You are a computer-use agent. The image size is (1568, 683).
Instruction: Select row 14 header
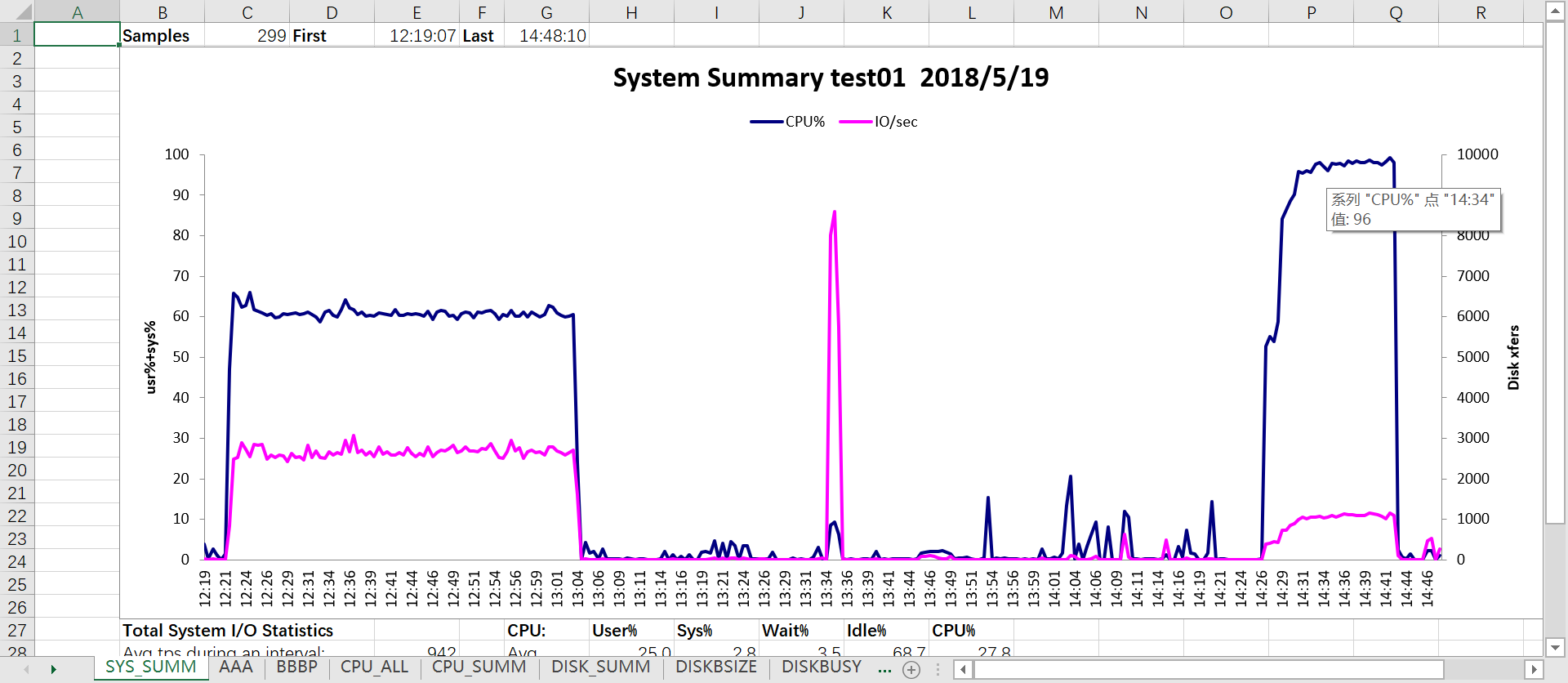point(16,333)
